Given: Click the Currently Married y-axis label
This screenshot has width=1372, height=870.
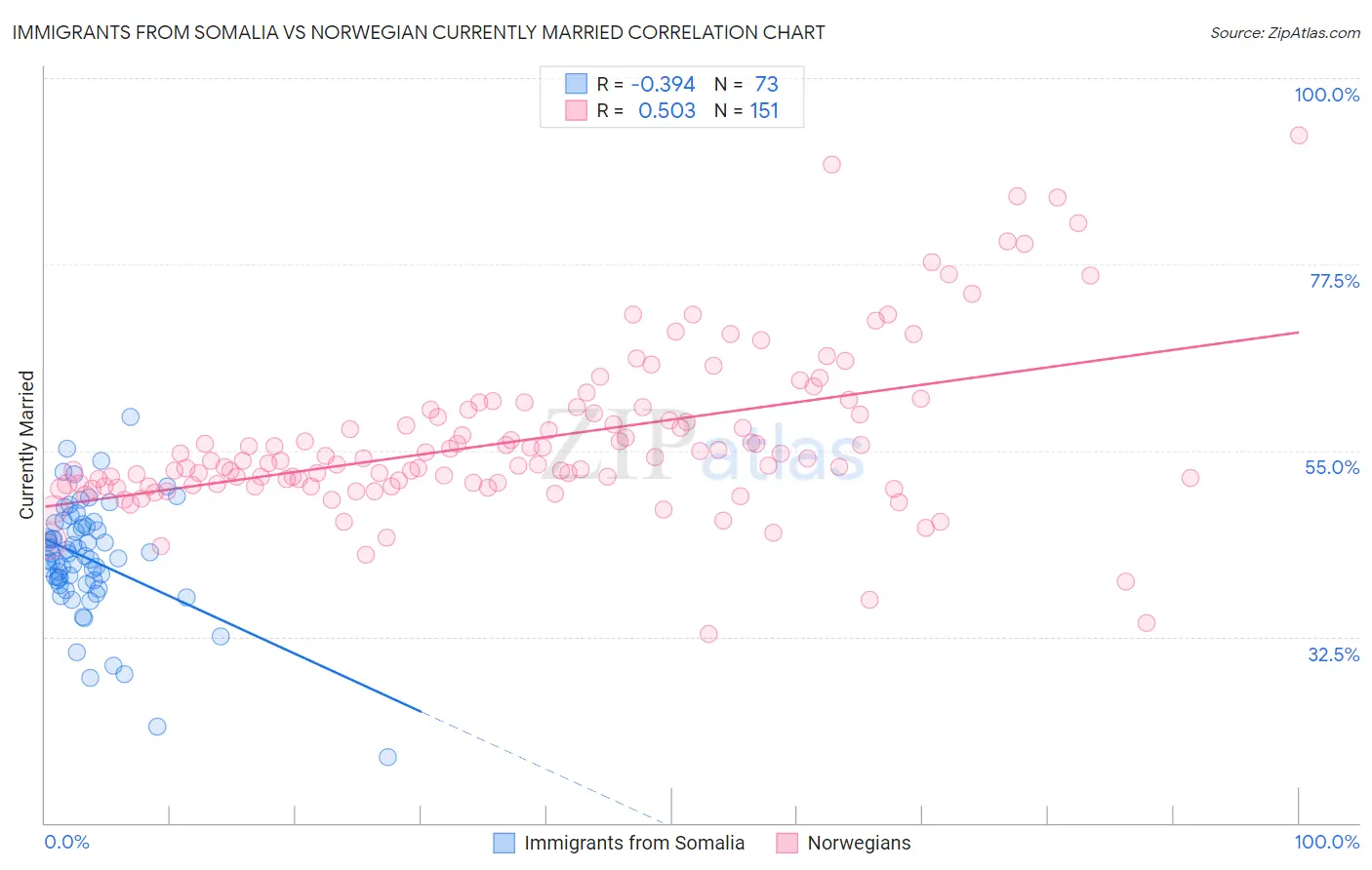Looking at the screenshot, I should (x=26, y=445).
